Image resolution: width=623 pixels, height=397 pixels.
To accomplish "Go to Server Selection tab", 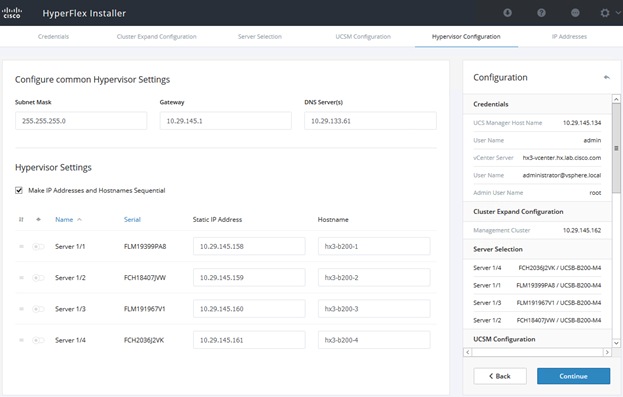I will tap(260, 37).
